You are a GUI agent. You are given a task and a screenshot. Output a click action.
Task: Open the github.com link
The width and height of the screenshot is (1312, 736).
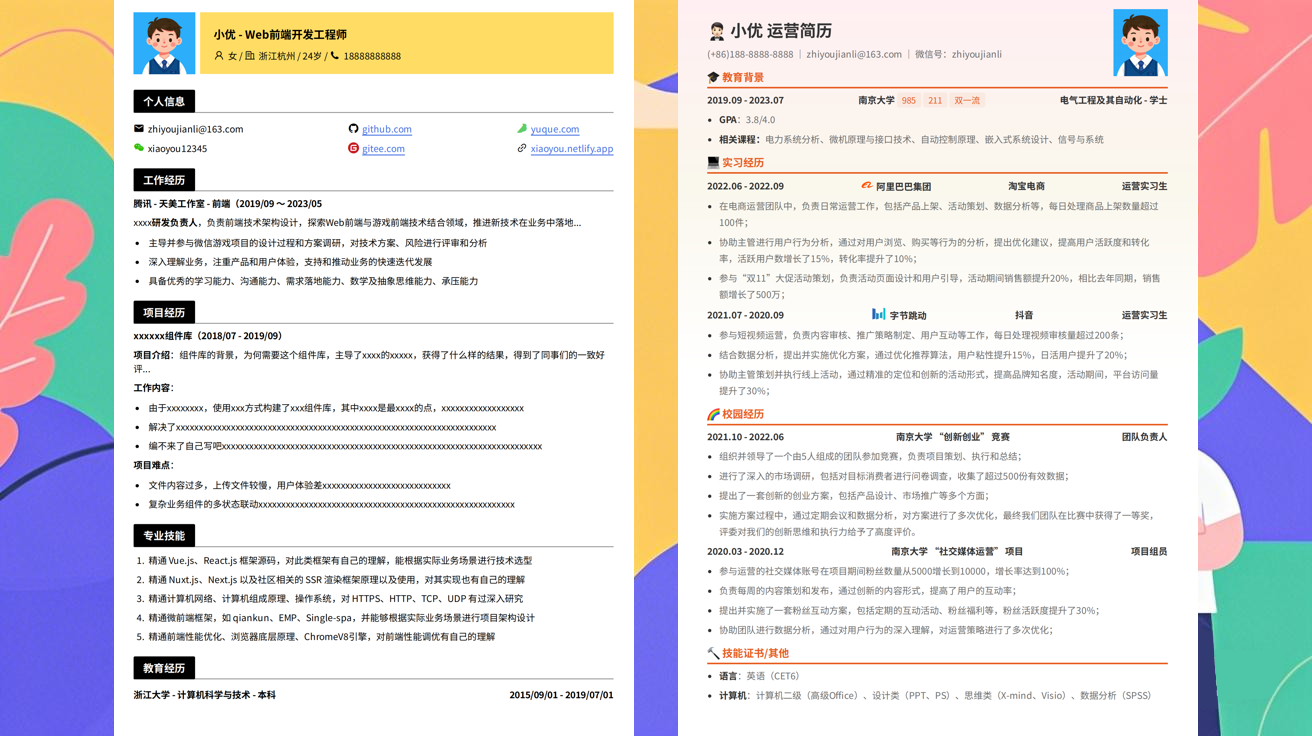pyautogui.click(x=387, y=129)
